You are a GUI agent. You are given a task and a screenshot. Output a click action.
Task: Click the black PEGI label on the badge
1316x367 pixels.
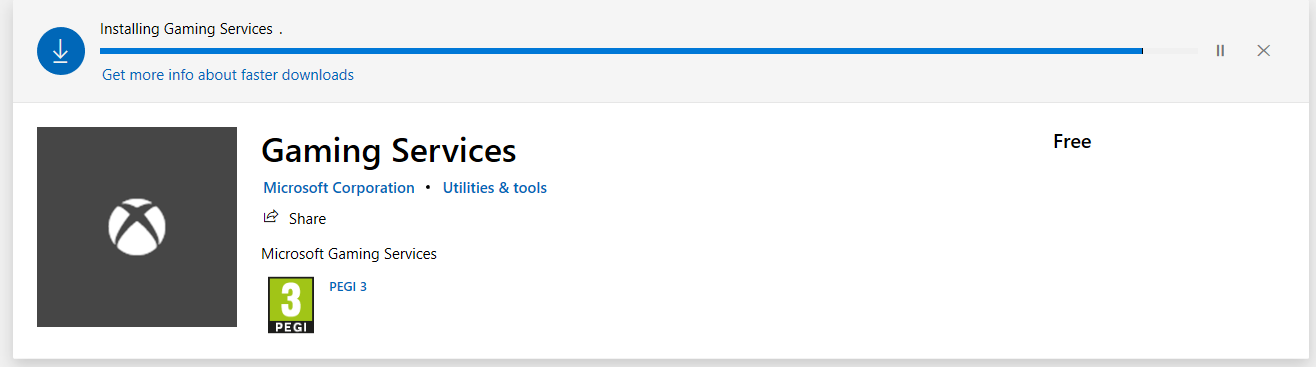(x=291, y=326)
